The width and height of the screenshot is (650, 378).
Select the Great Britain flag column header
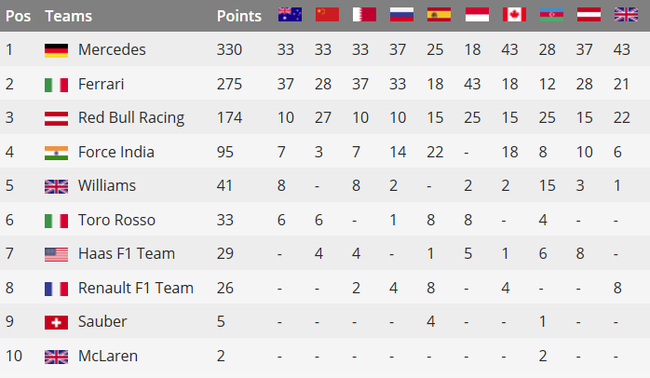626,15
